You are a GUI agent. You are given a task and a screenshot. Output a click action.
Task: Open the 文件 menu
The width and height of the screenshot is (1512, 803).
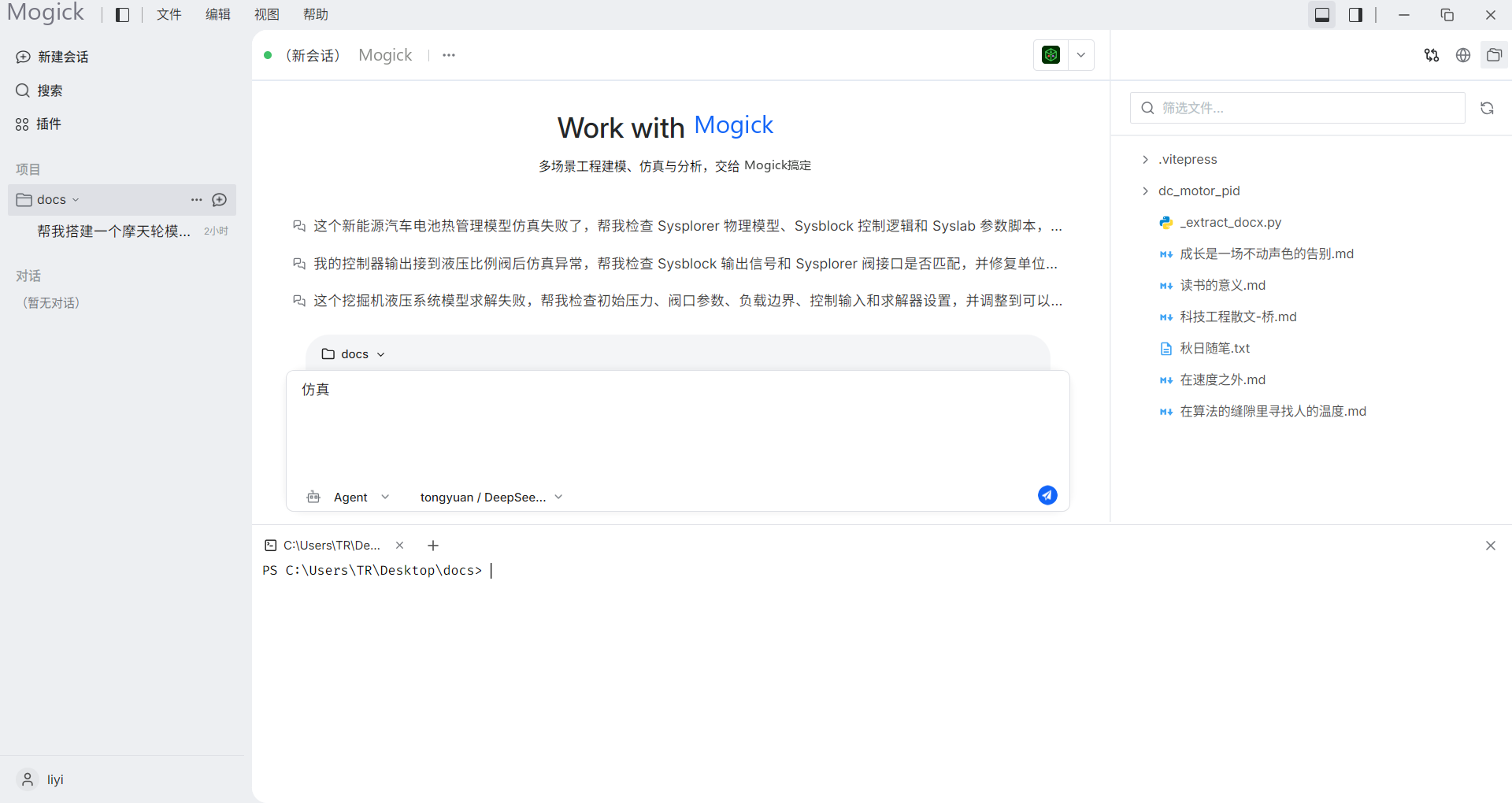[169, 15]
